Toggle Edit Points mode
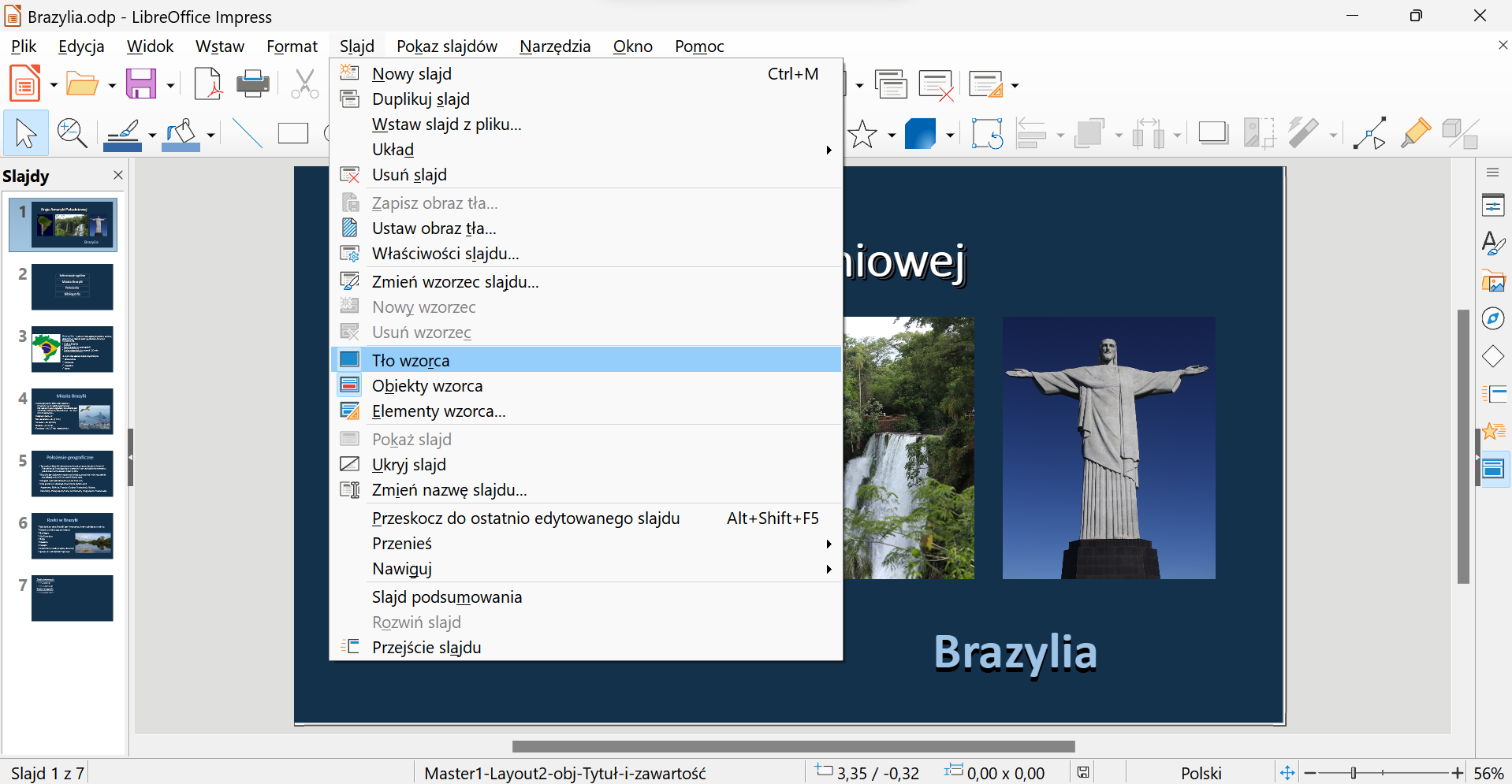This screenshot has height=784, width=1512. [1372, 132]
